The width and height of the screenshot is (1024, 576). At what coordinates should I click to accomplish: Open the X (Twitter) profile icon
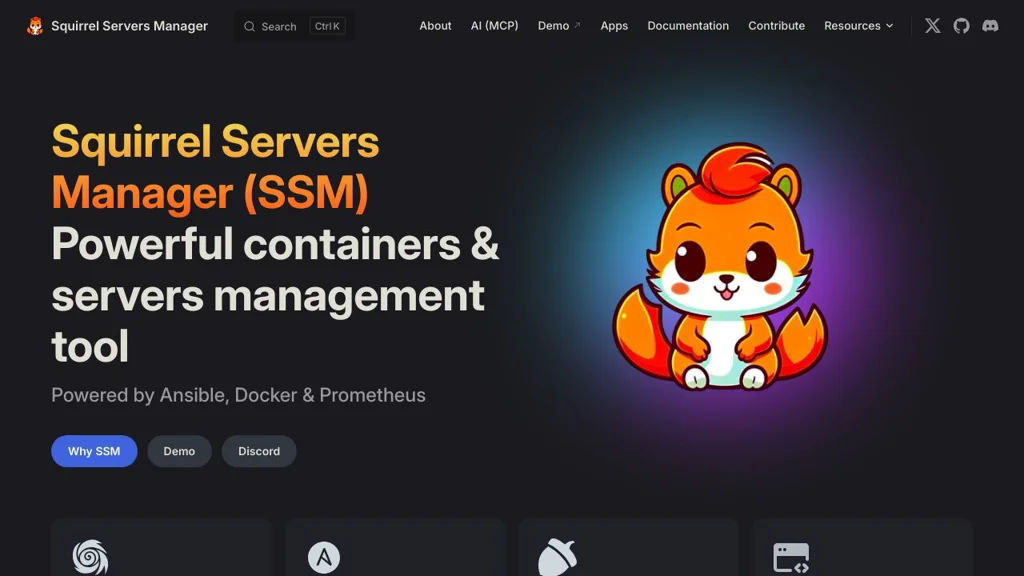(x=933, y=26)
